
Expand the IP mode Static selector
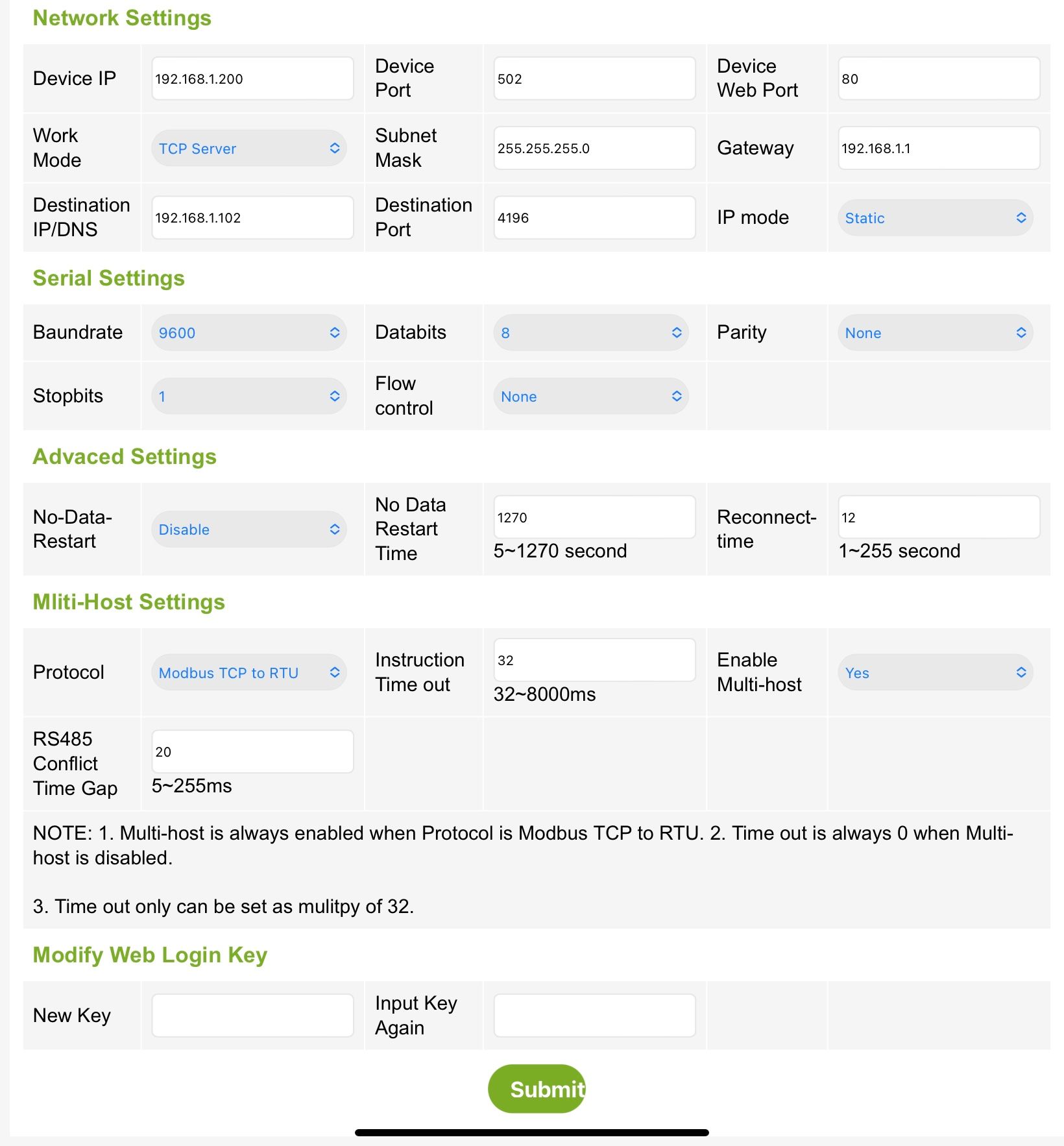(935, 218)
